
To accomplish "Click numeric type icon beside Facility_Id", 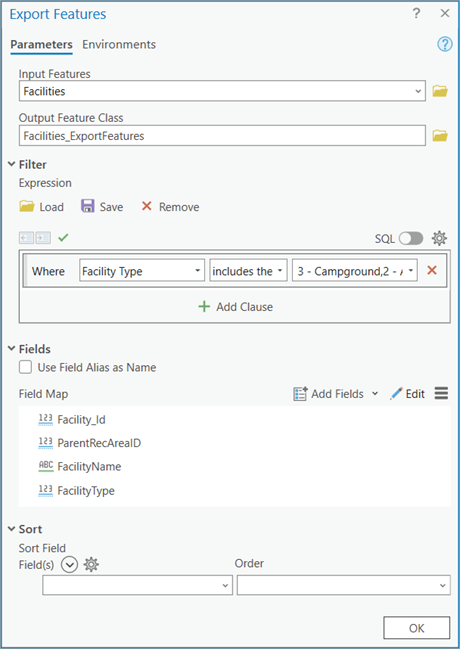I will click(x=46, y=419).
